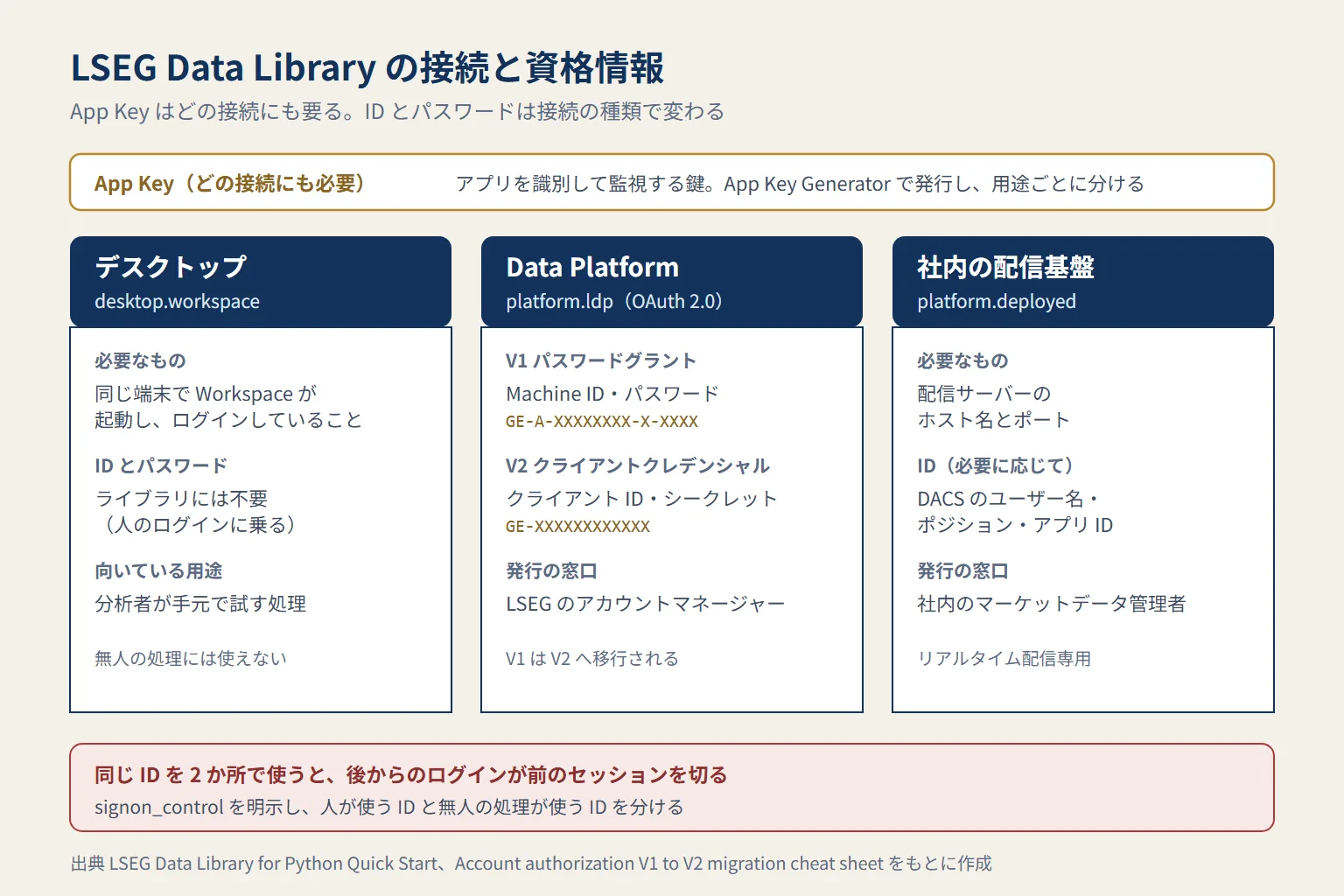Click '発行の窓口' heading in Data Platform card

(551, 570)
